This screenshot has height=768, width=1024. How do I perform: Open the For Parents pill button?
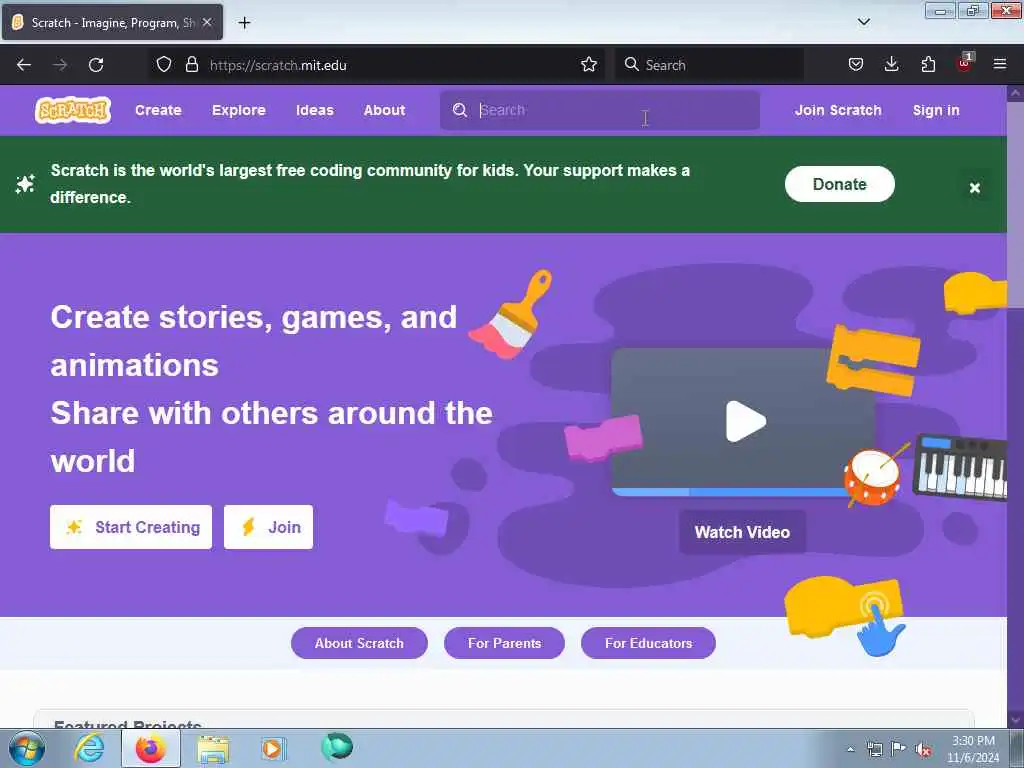tap(504, 643)
